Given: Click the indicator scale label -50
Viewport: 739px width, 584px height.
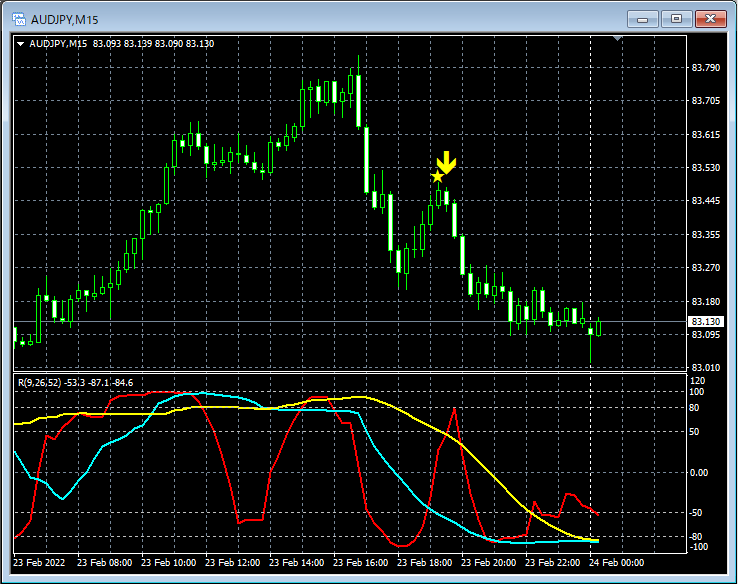Looking at the screenshot, I should (697, 513).
